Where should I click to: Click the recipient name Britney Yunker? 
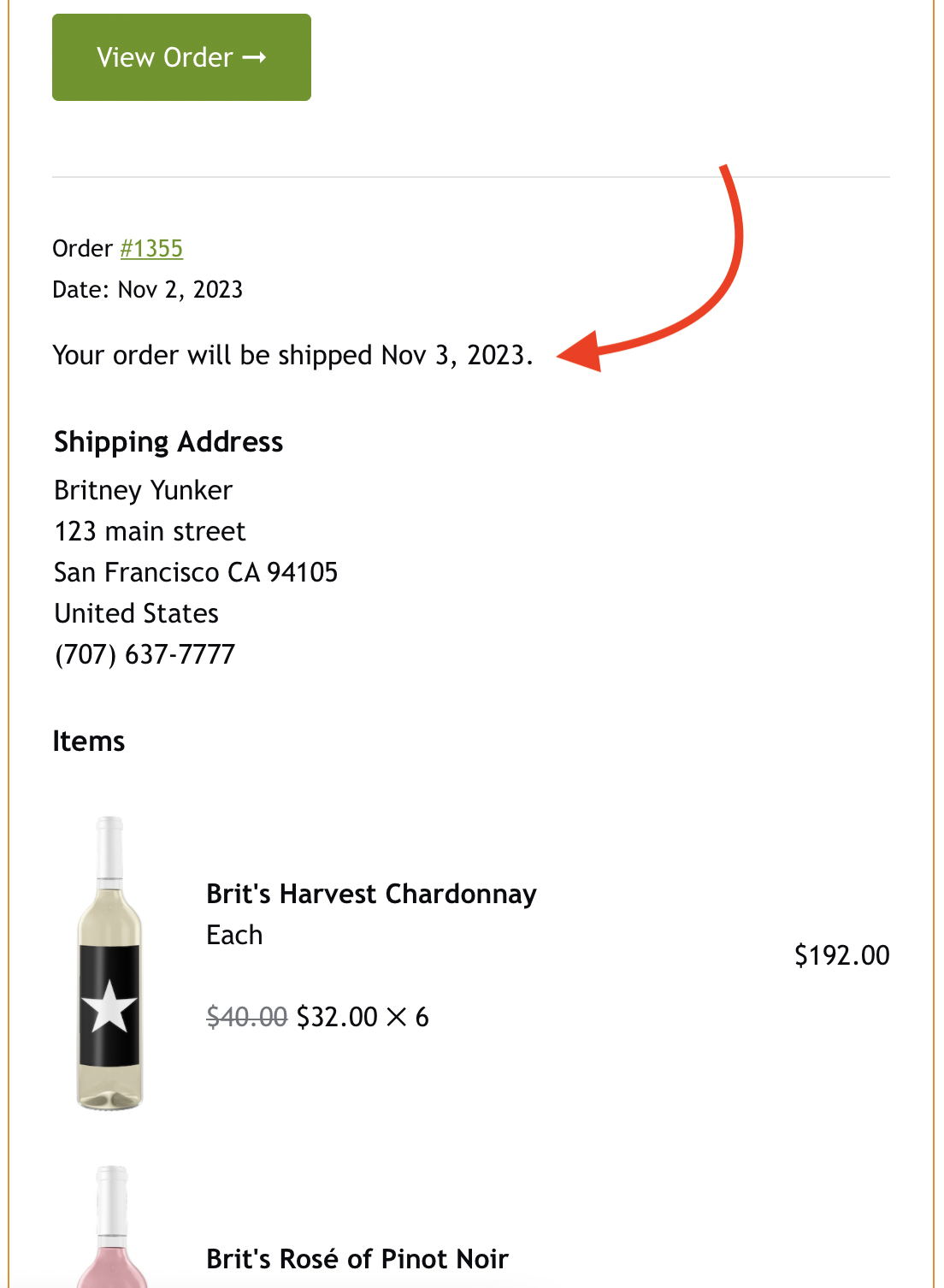[143, 490]
